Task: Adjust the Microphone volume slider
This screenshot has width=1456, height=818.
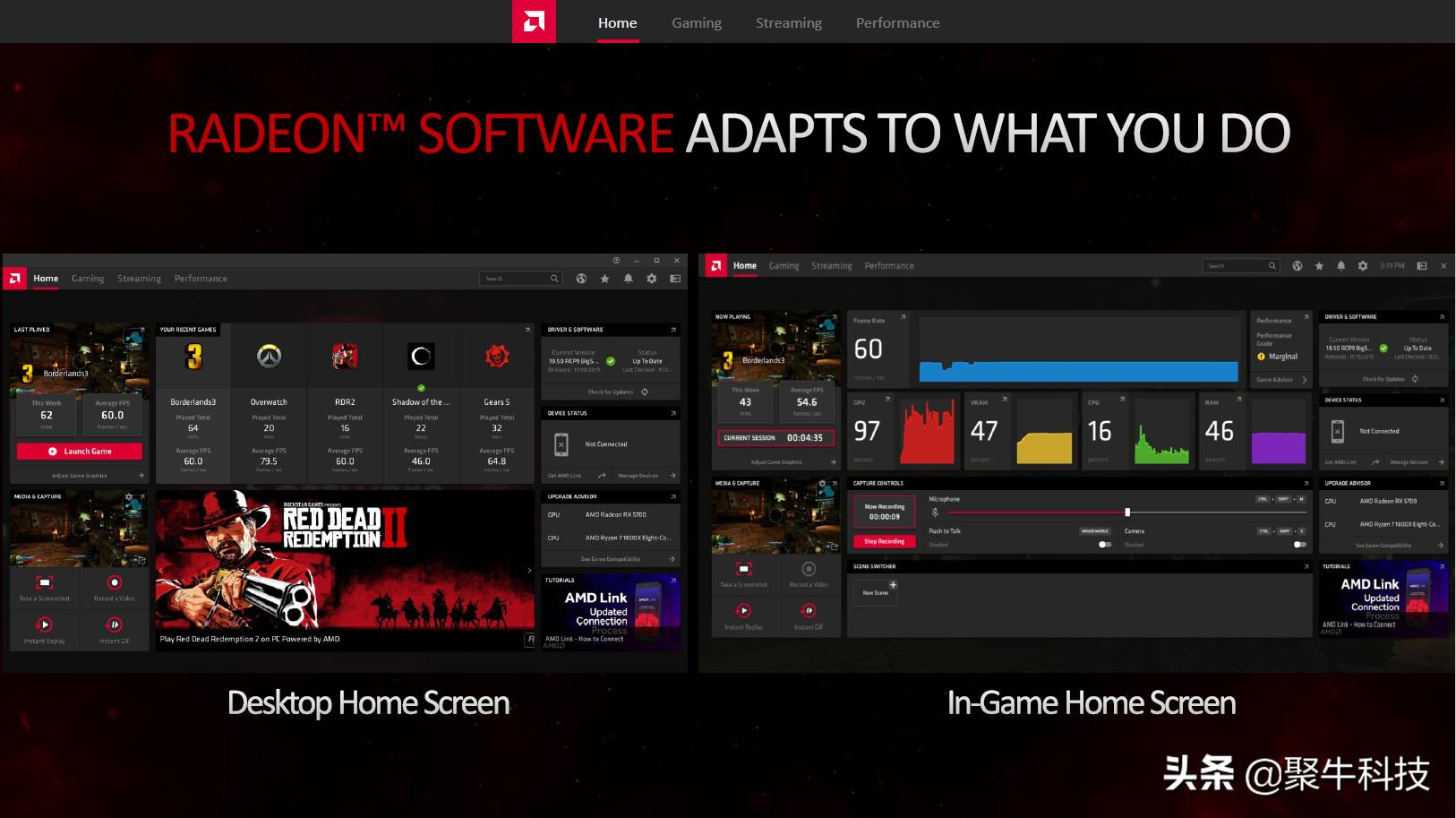Action: pos(1126,513)
